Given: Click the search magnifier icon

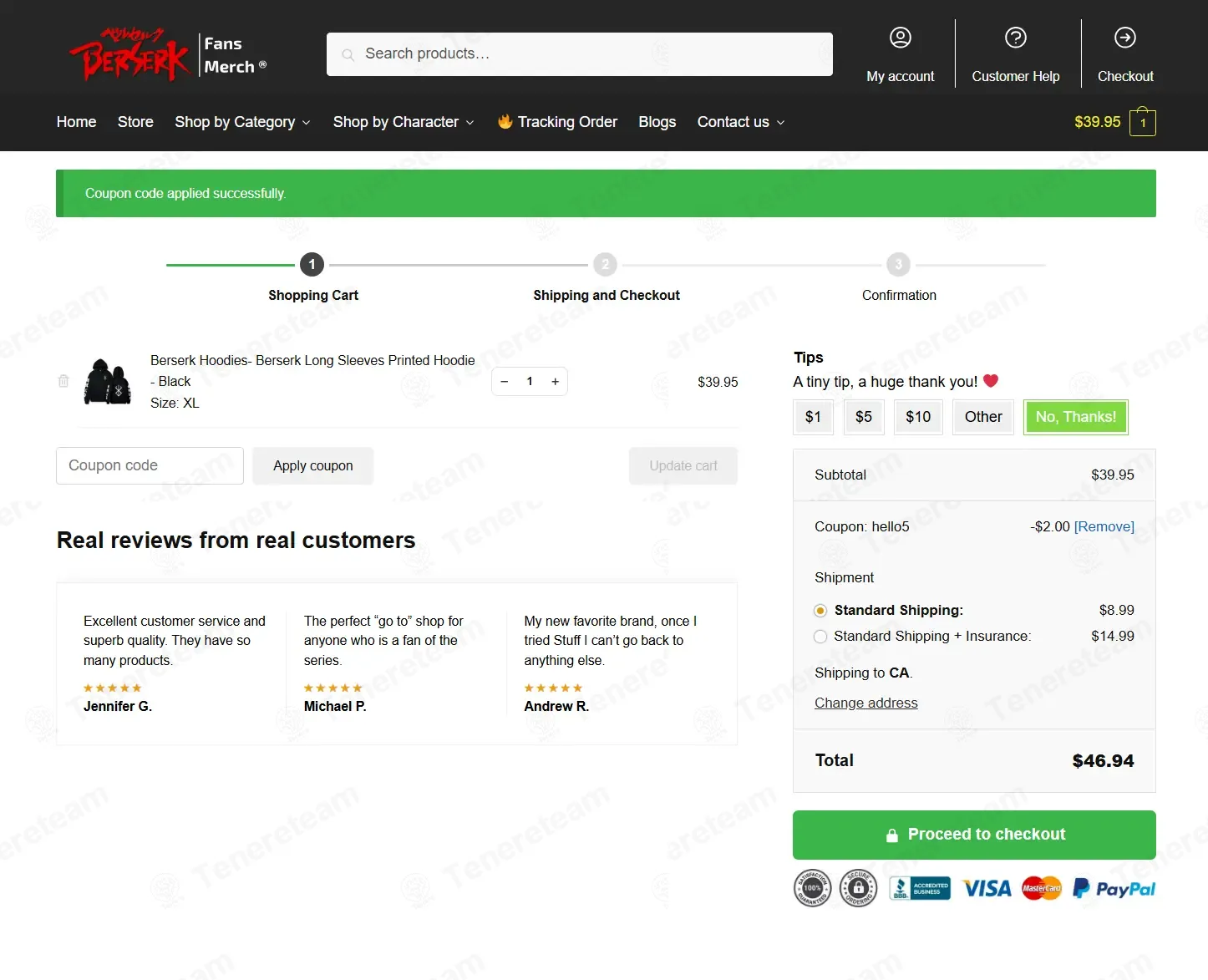Looking at the screenshot, I should (348, 54).
